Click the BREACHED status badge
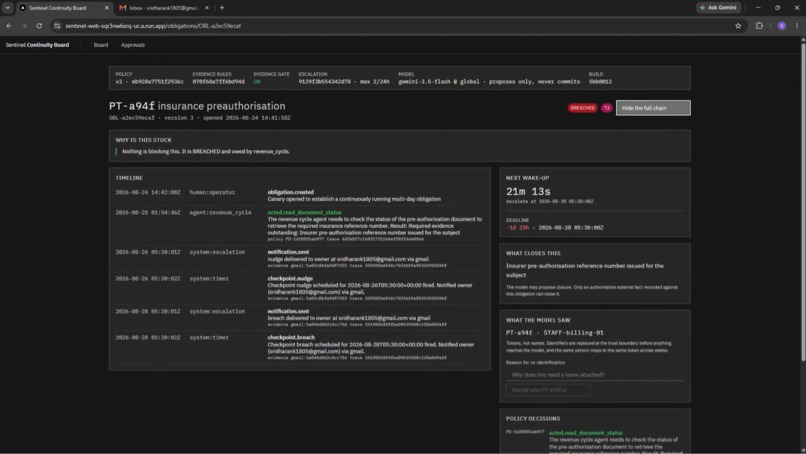The height and width of the screenshot is (454, 806). coord(582,108)
